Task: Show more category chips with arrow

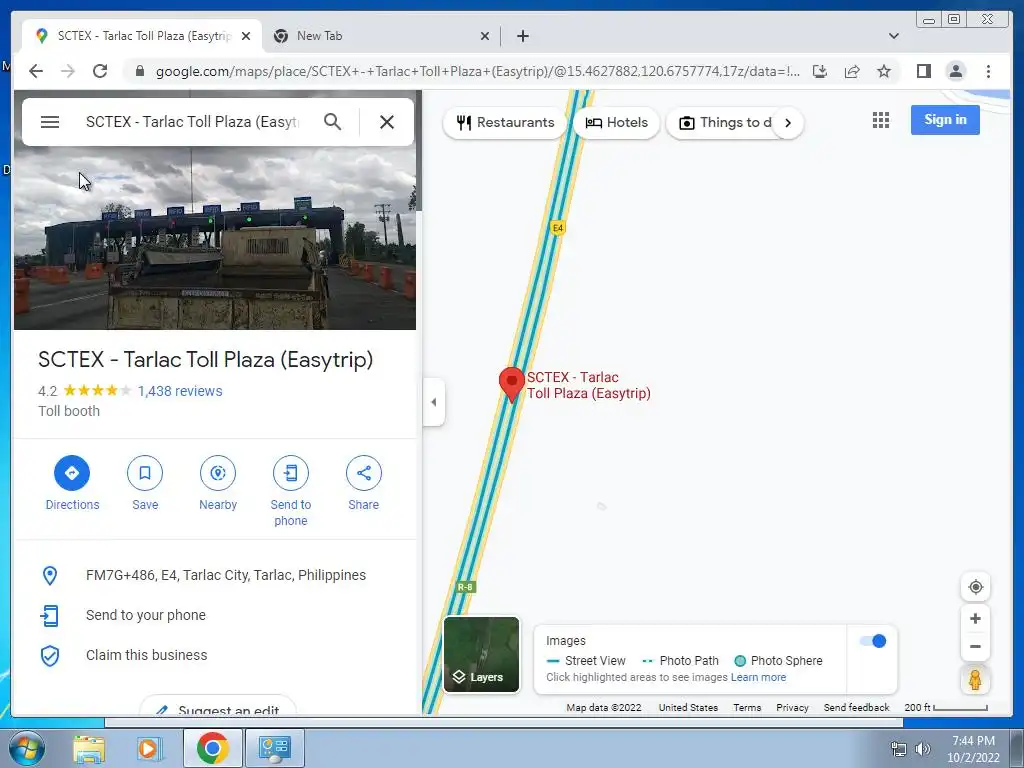Action: click(x=788, y=123)
